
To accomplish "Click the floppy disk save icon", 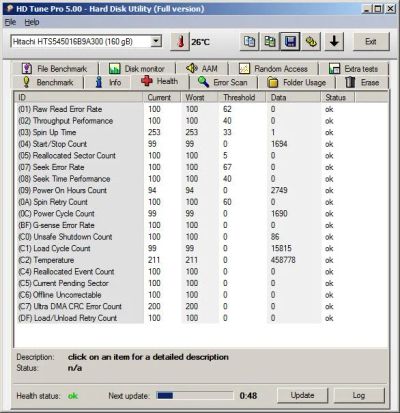I will pos(290,42).
